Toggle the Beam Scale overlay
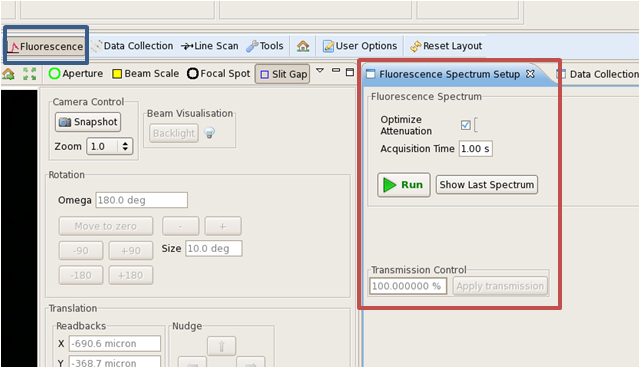Image resolution: width=640 pixels, height=368 pixels. pyautogui.click(x=146, y=74)
